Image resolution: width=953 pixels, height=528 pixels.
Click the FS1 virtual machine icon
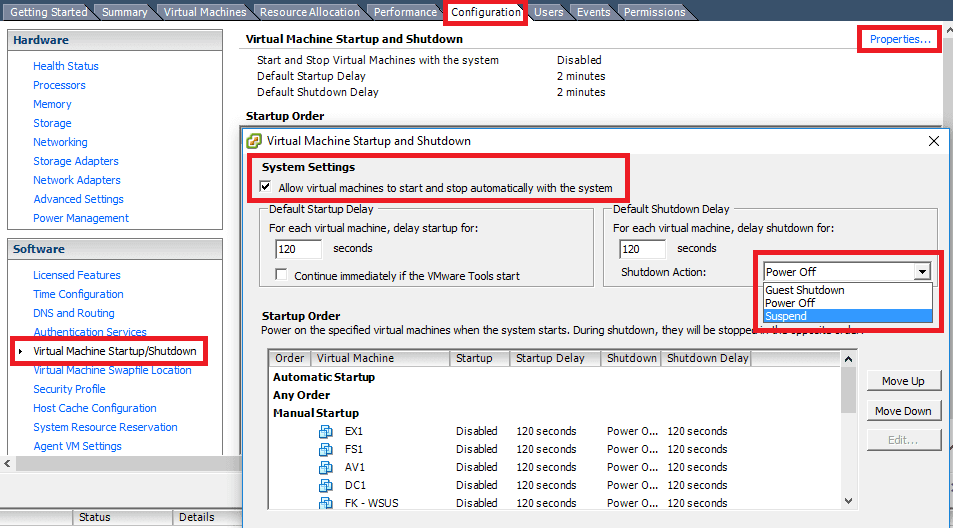pyautogui.click(x=326, y=450)
